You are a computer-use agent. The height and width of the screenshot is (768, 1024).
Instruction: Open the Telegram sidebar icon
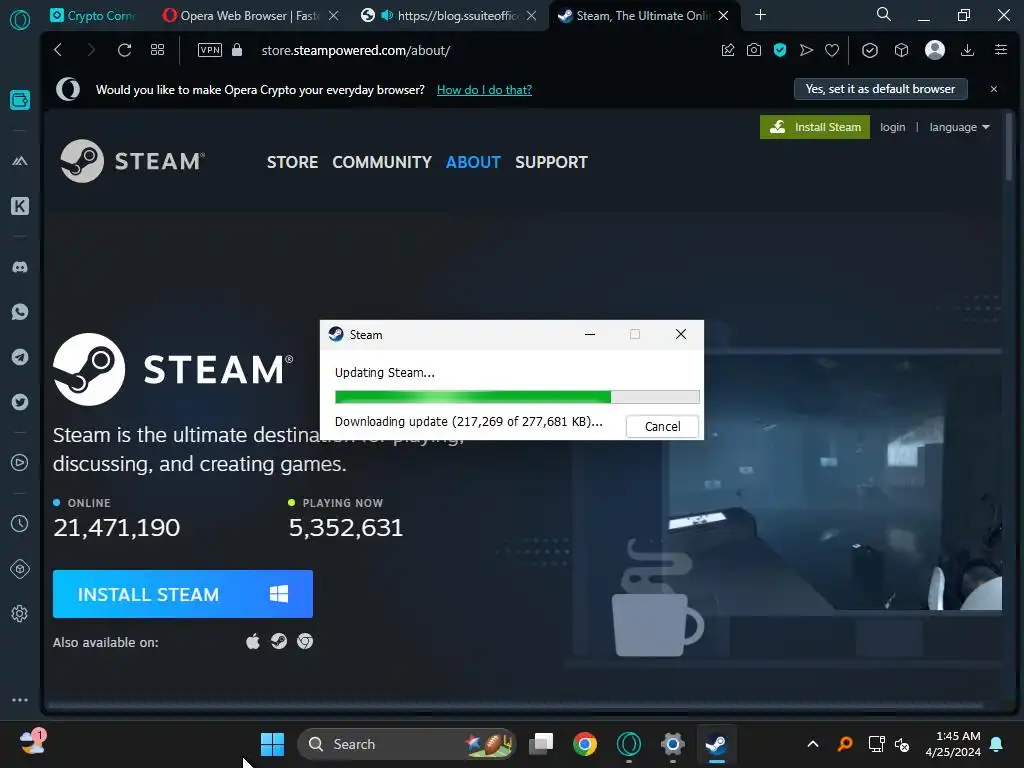(20, 357)
